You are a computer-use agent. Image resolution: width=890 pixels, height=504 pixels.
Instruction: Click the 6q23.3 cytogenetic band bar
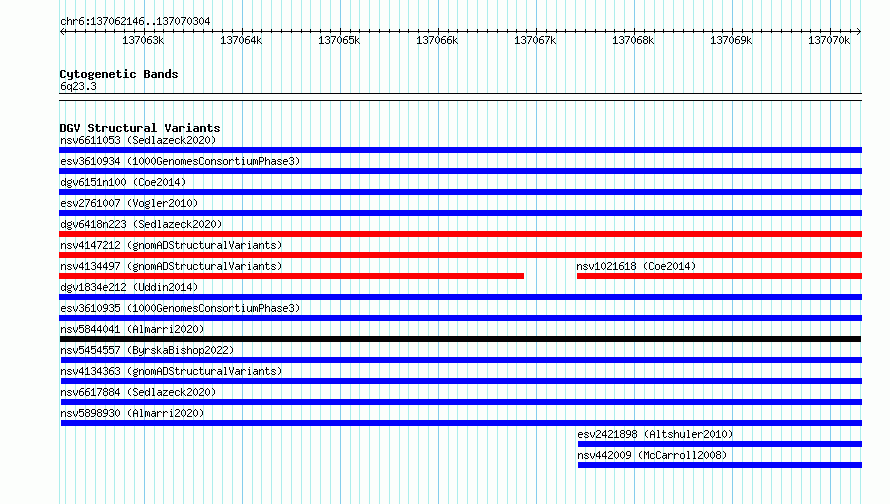460,97
